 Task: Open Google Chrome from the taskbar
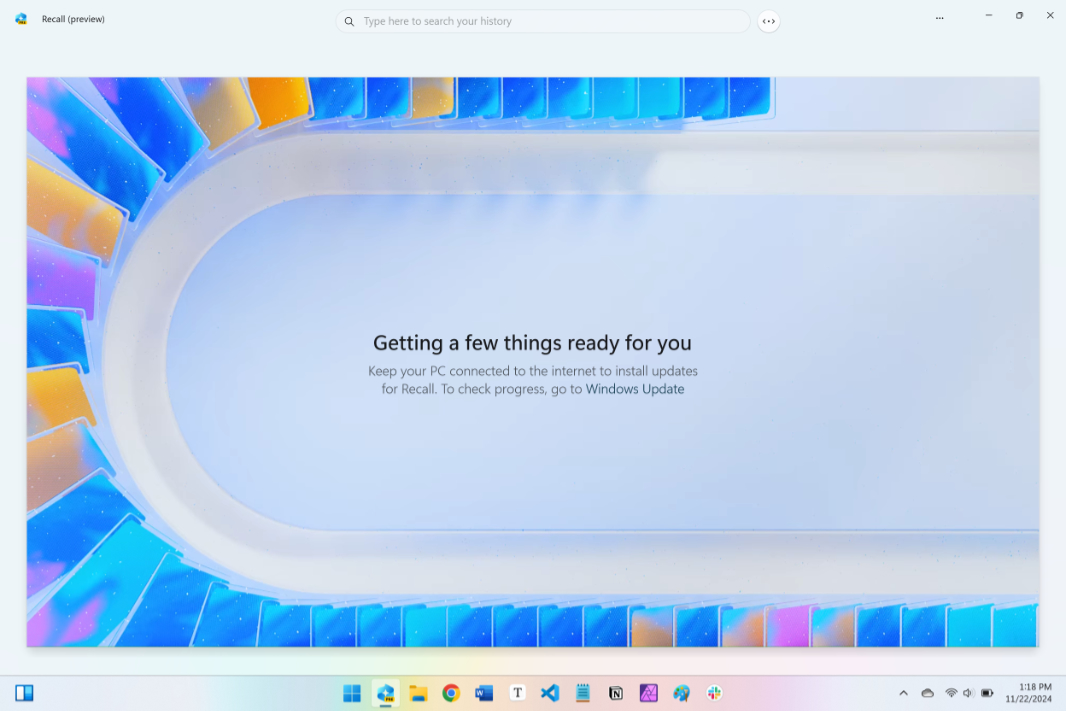pyautogui.click(x=451, y=693)
